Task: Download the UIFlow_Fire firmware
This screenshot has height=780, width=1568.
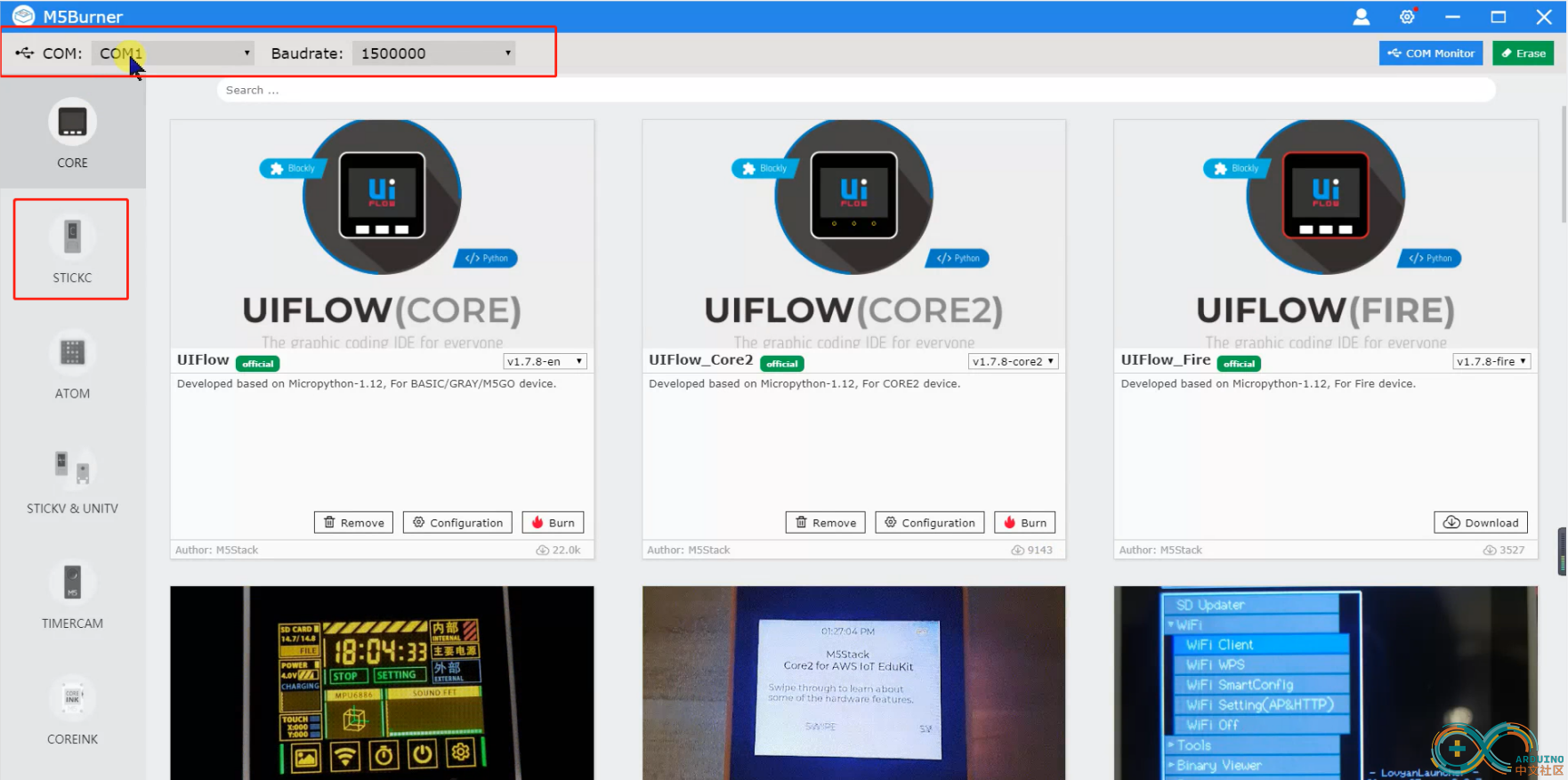Action: coord(1481,523)
